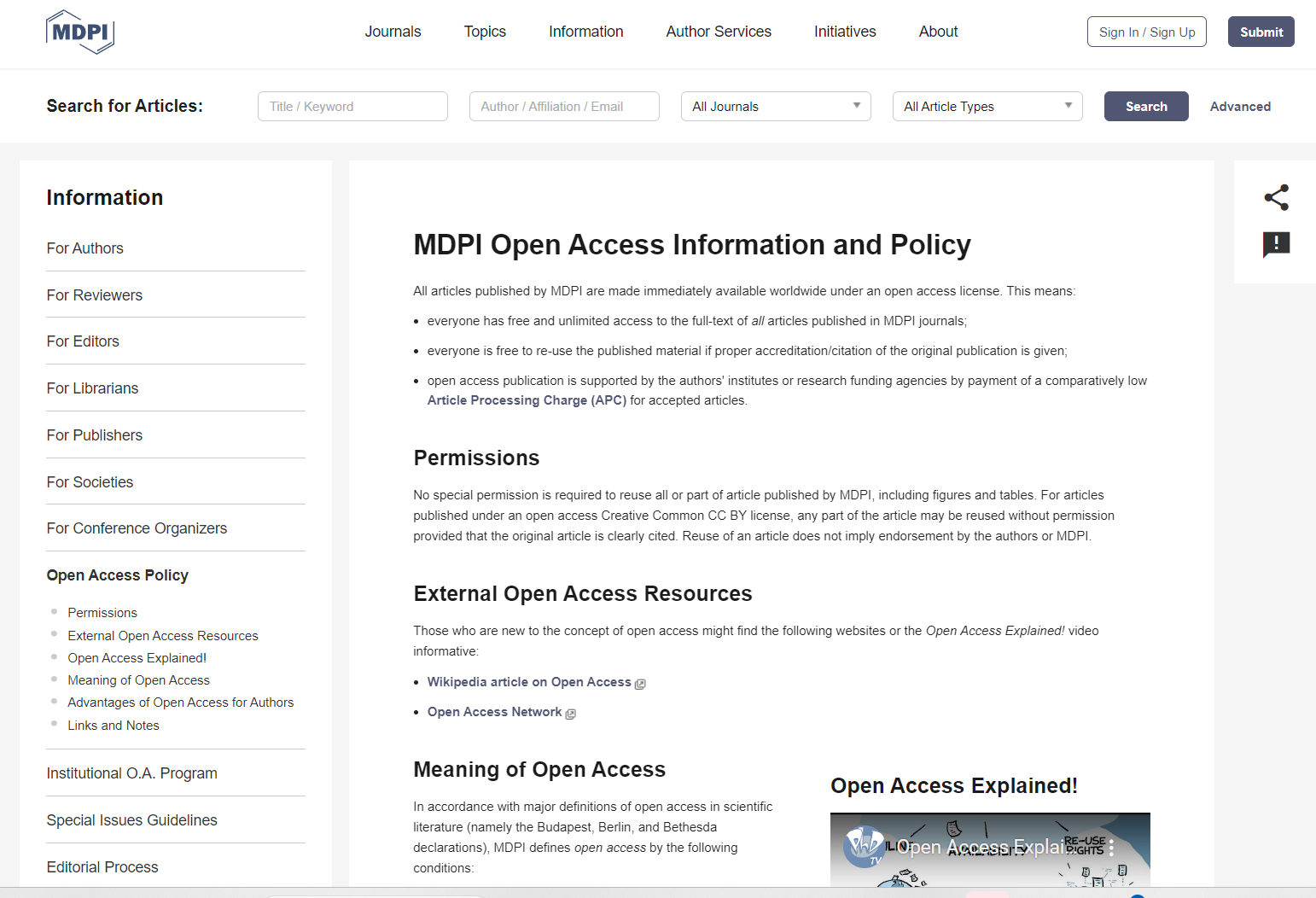Open For Reviewers in sidebar
Viewport: 1316px width, 898px height.
coord(95,295)
